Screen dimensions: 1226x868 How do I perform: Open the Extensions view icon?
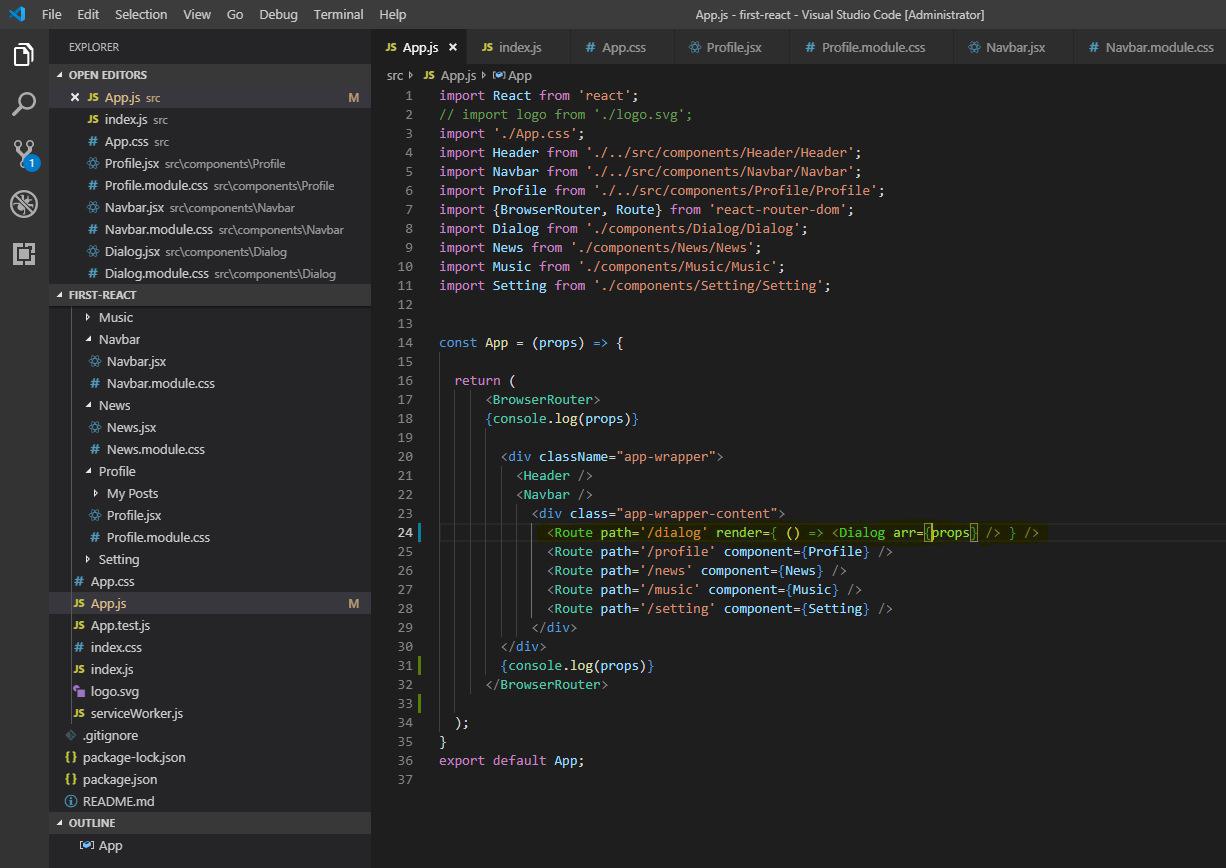tap(24, 254)
